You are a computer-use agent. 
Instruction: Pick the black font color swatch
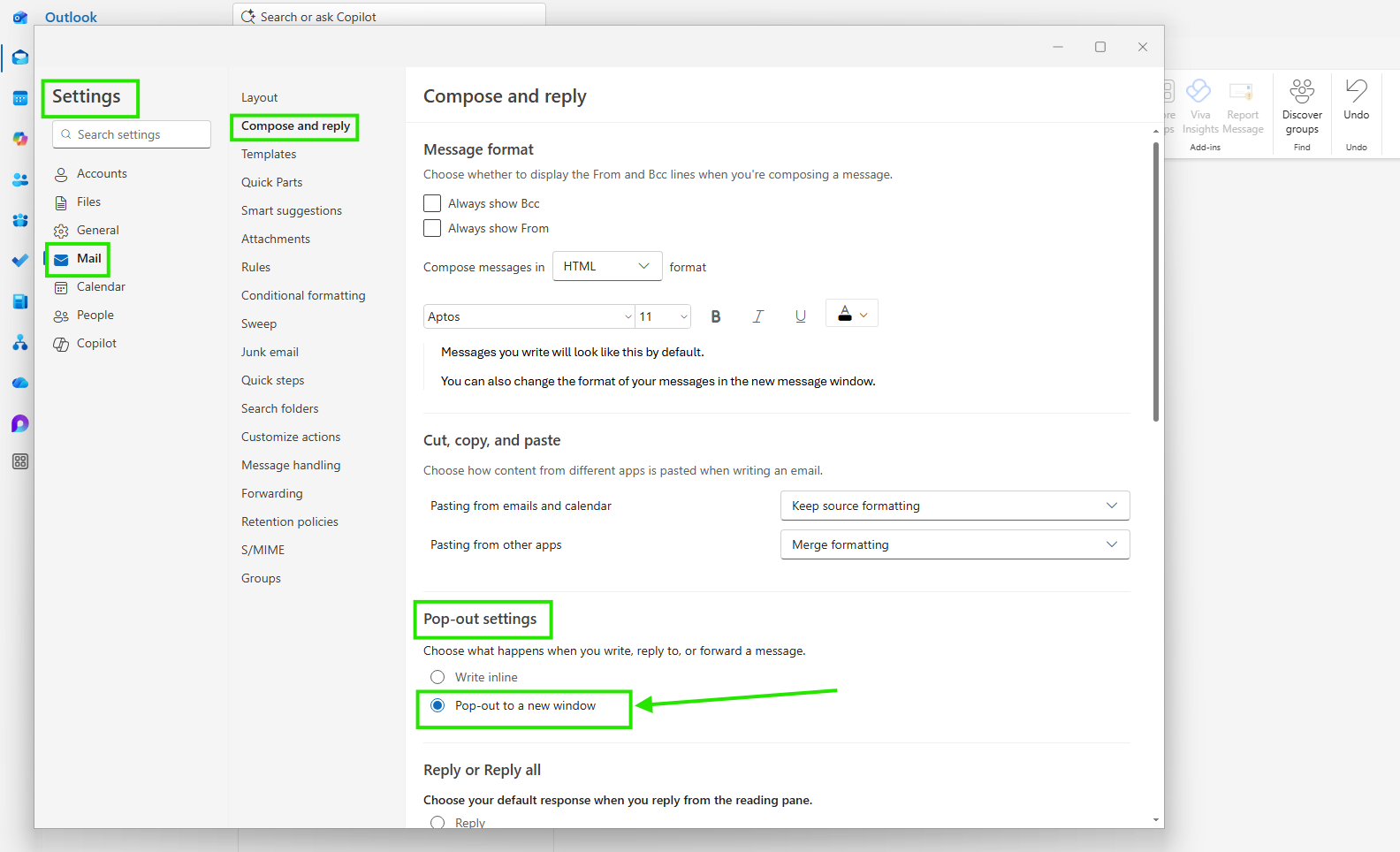pos(845,314)
